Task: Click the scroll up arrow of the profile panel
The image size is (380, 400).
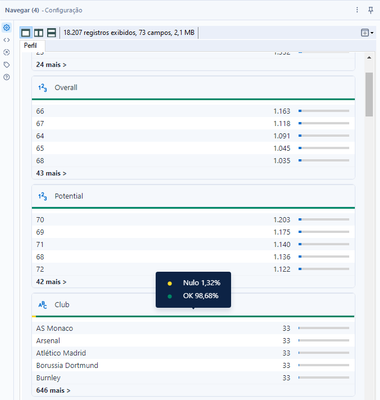Action: (x=369, y=58)
